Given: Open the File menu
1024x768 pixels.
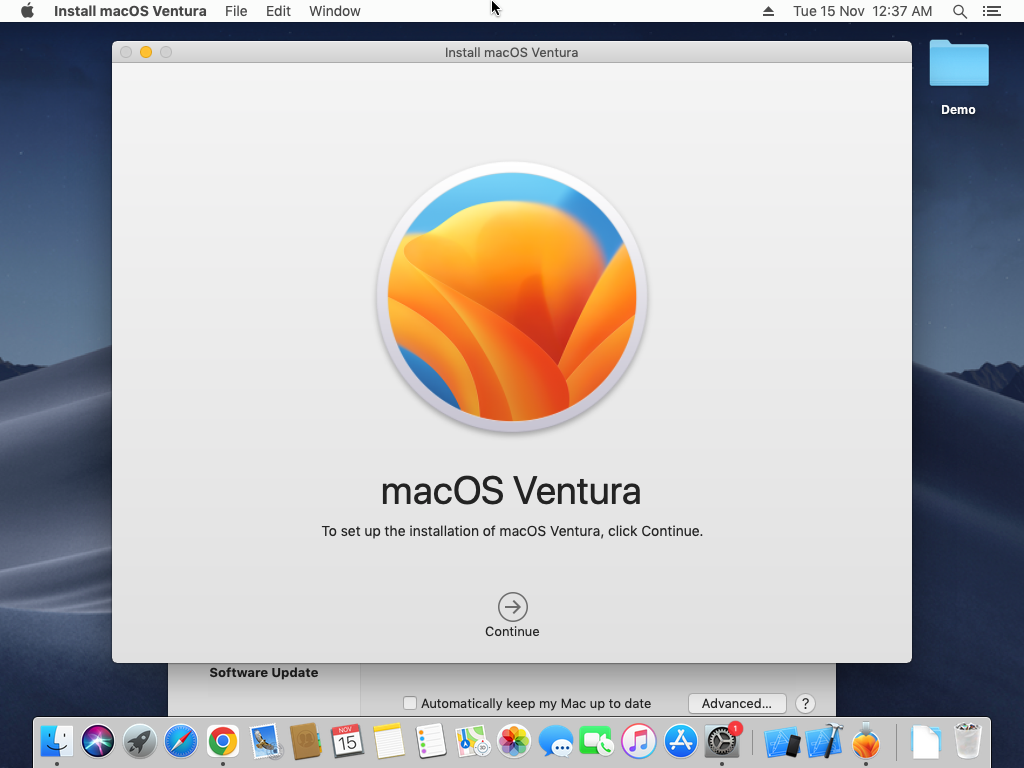Looking at the screenshot, I should (236, 11).
